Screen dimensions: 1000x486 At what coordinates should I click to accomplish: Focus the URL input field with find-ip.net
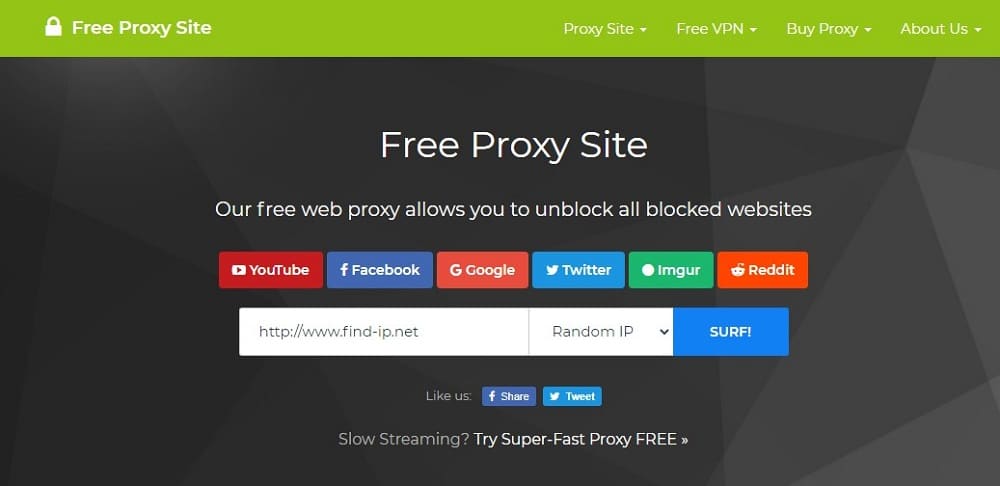[x=384, y=332]
